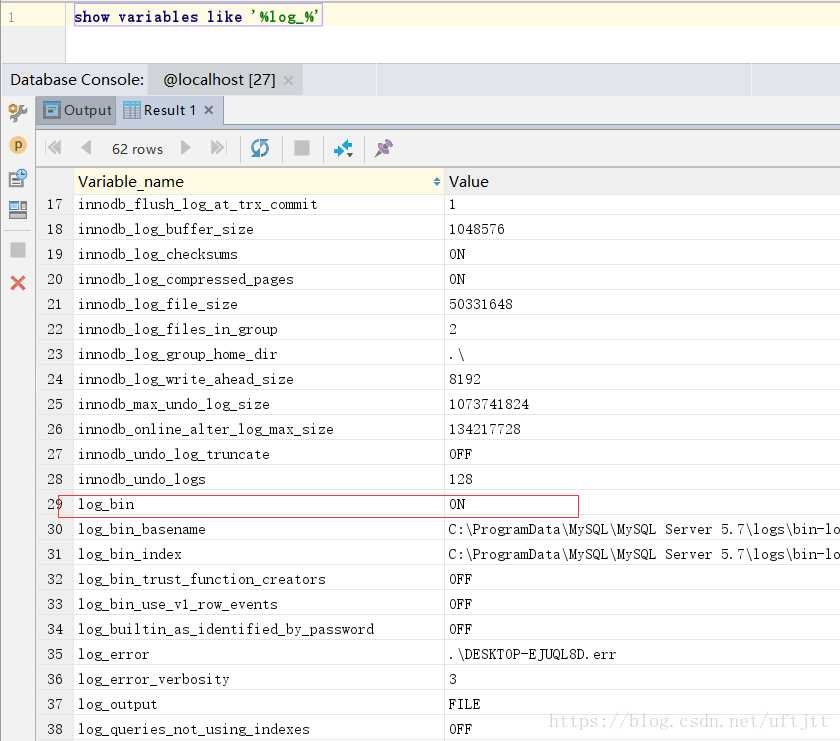This screenshot has height=741, width=840.
Task: Click row number 17 header
Action: tap(55, 204)
